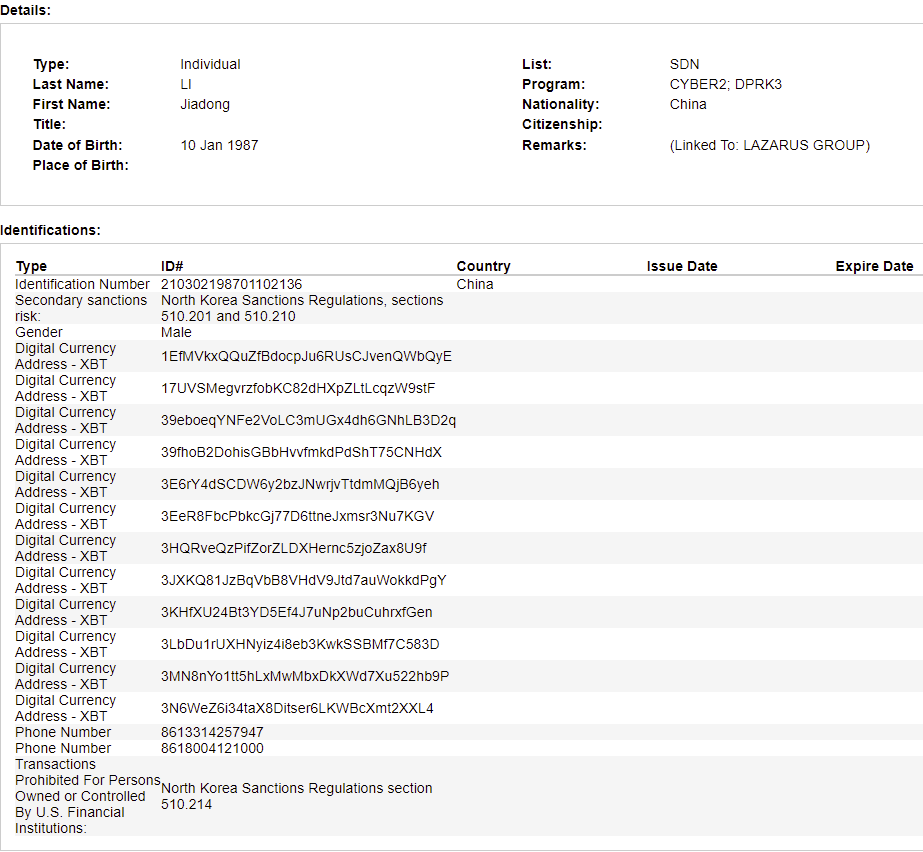Viewport: 923px width, 852px height.
Task: Click the ID# column header
Action: pyautogui.click(x=172, y=266)
